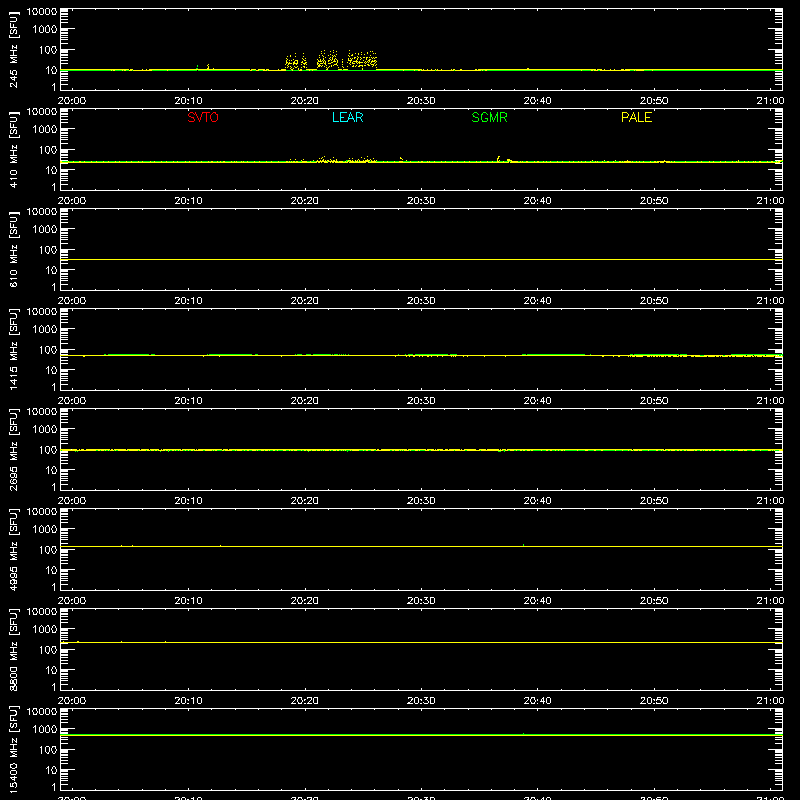
Task: Click the red SVTO station label
Action: 203,117
